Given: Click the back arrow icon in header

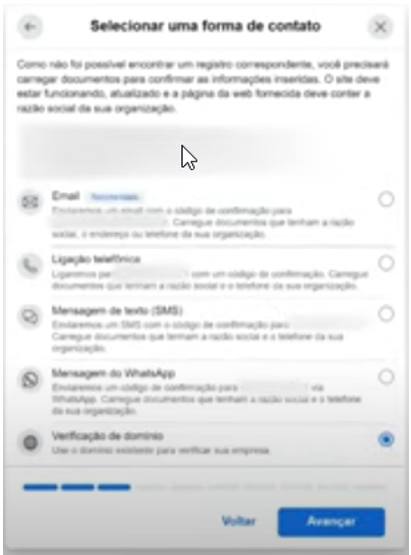Looking at the screenshot, I should 30,27.
